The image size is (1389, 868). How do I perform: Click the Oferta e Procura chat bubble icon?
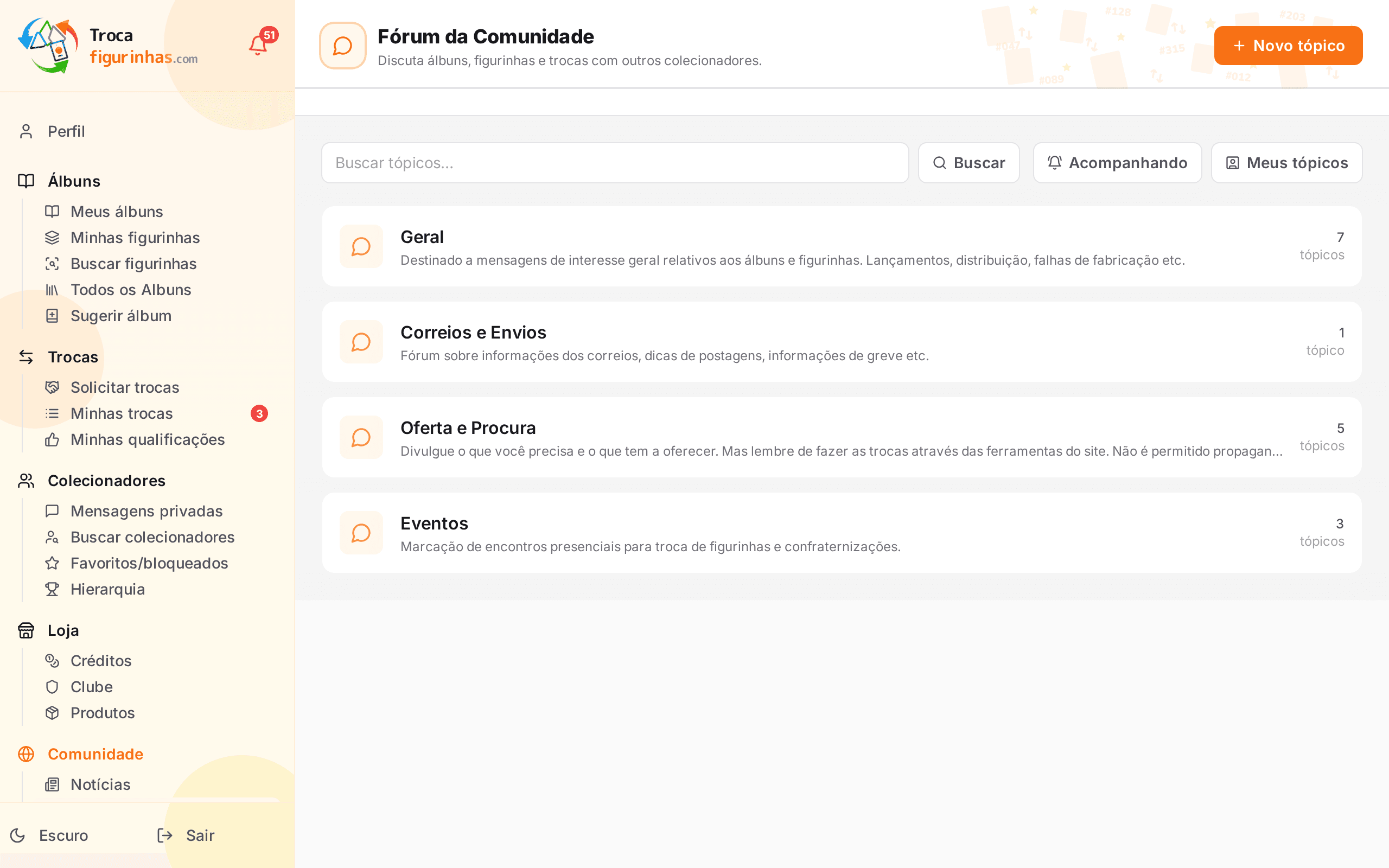(x=361, y=437)
